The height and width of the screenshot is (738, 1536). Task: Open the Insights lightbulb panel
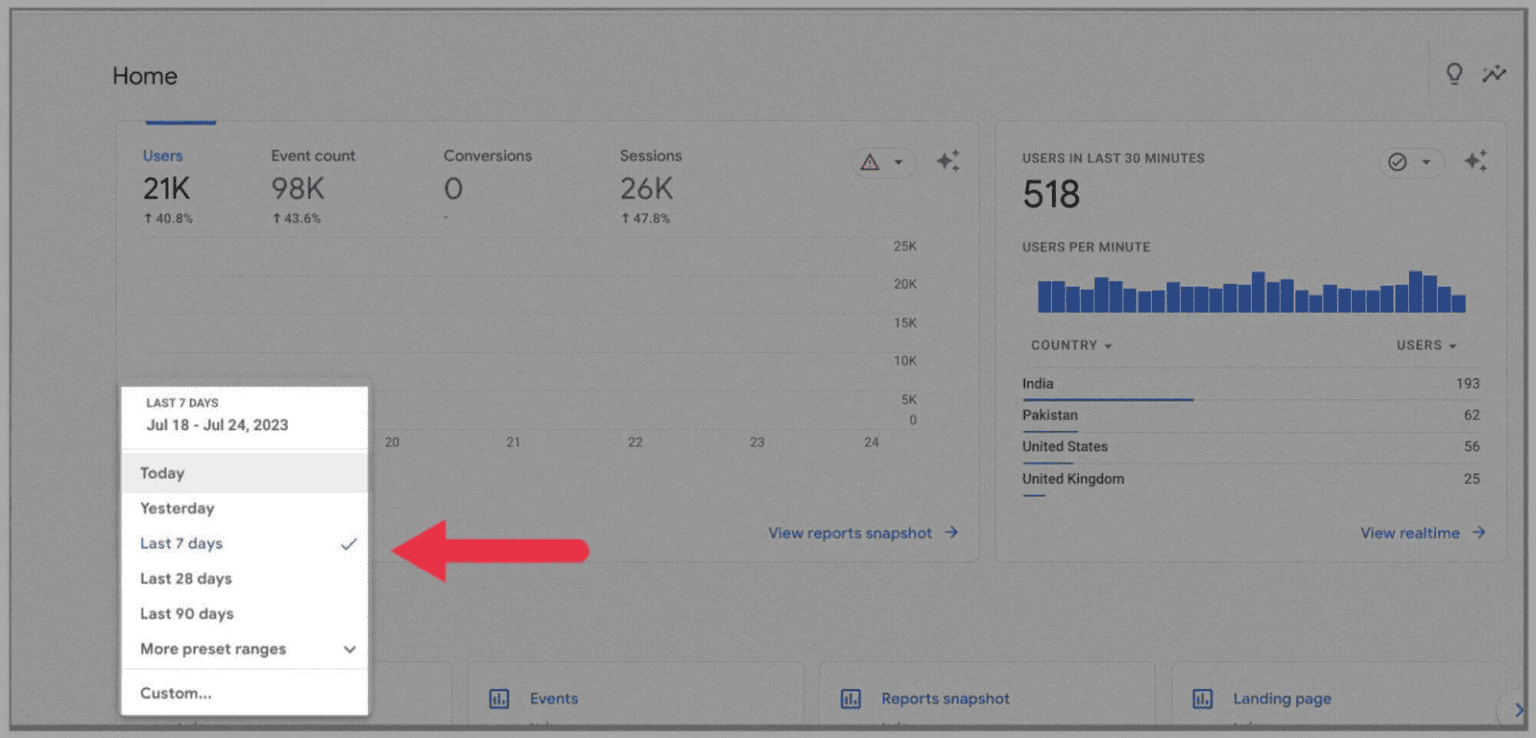tap(1456, 73)
